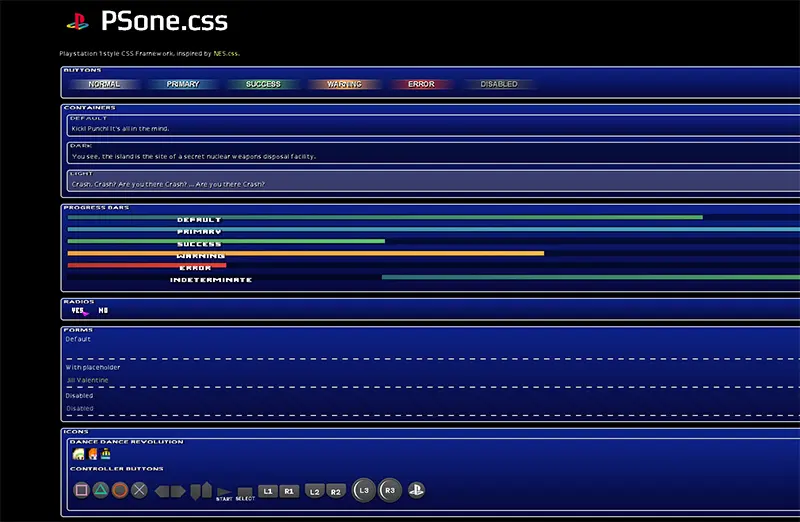800x522 pixels.
Task: Click the PSone.css page title
Action: [x=164, y=21]
